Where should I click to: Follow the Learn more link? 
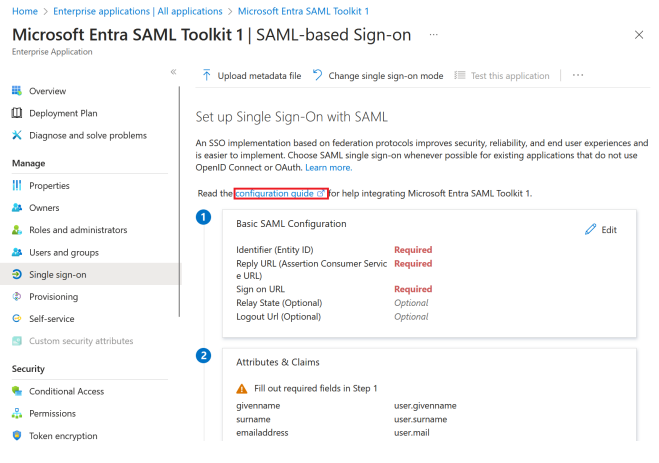pyautogui.click(x=329, y=167)
